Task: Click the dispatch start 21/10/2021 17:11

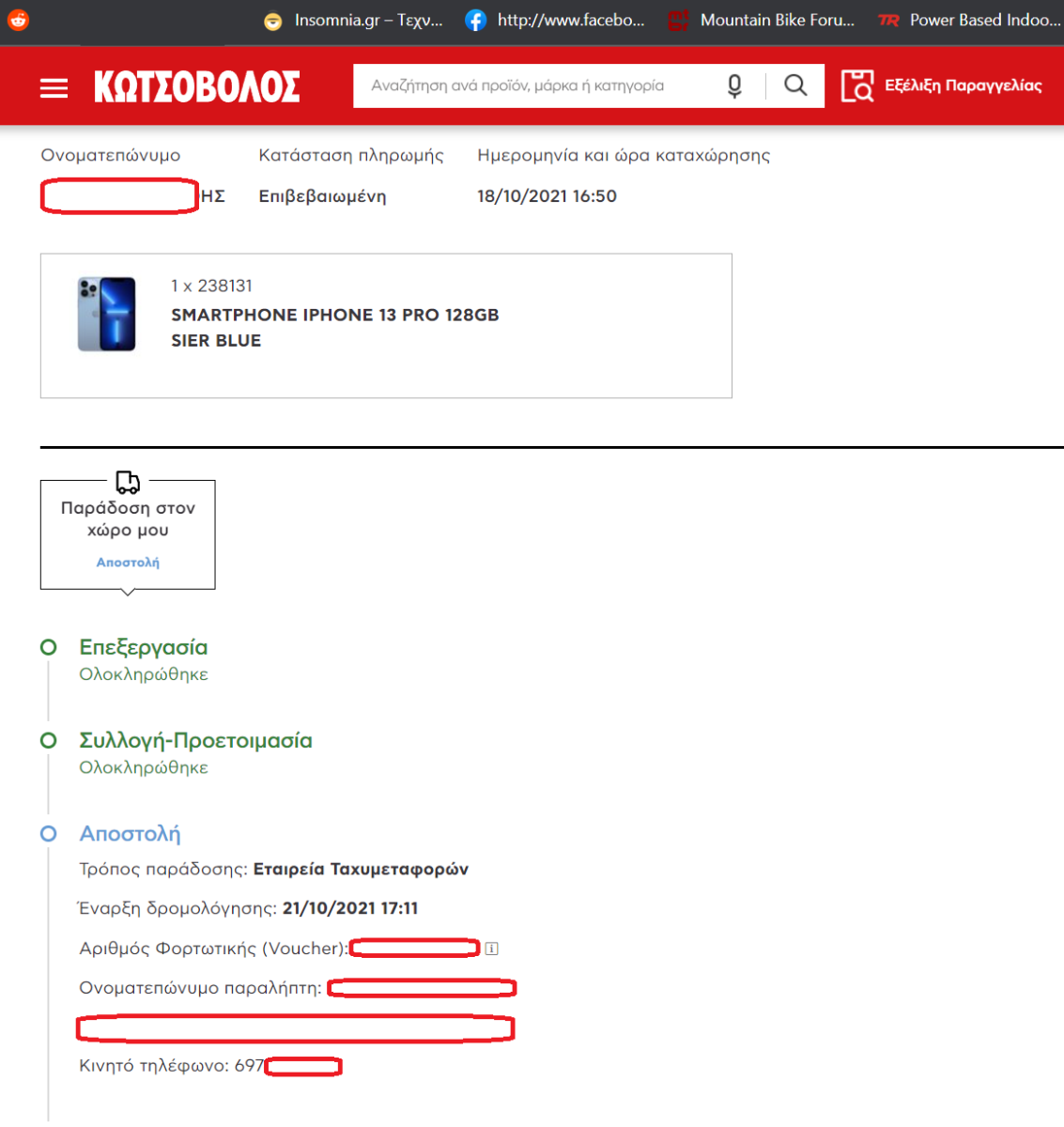Action: (350, 908)
